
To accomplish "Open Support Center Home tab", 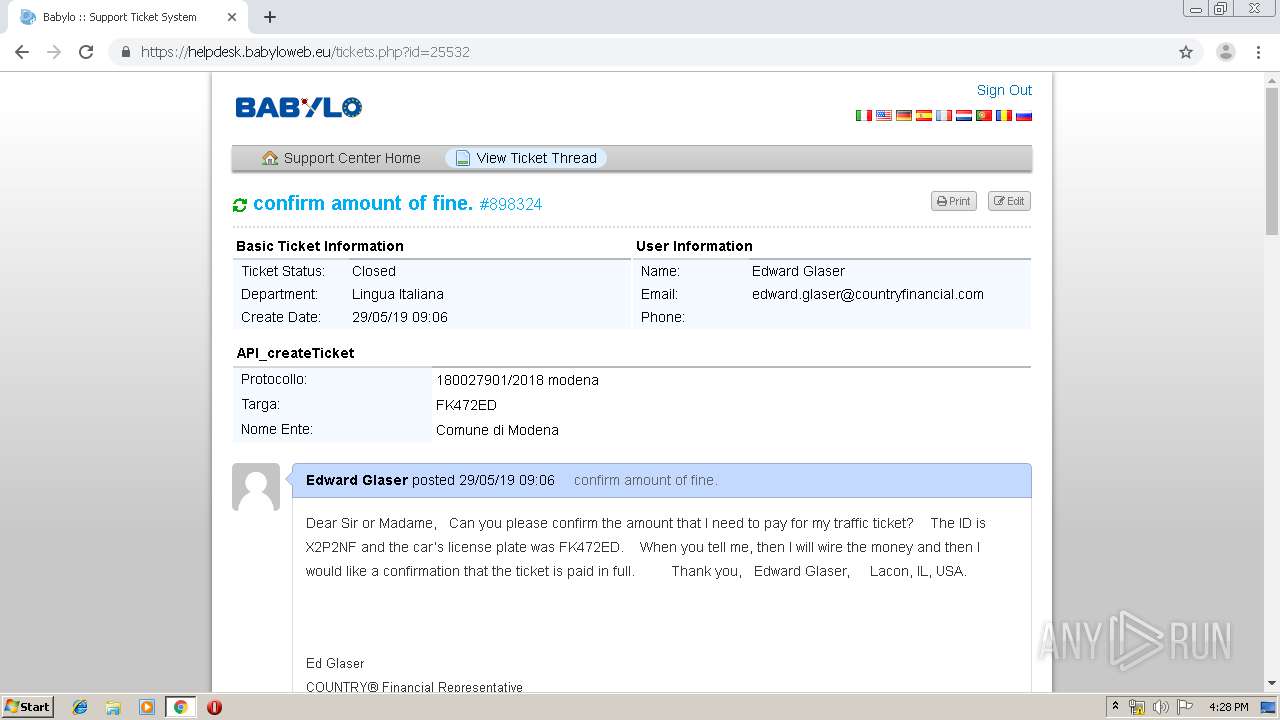I will (x=341, y=158).
